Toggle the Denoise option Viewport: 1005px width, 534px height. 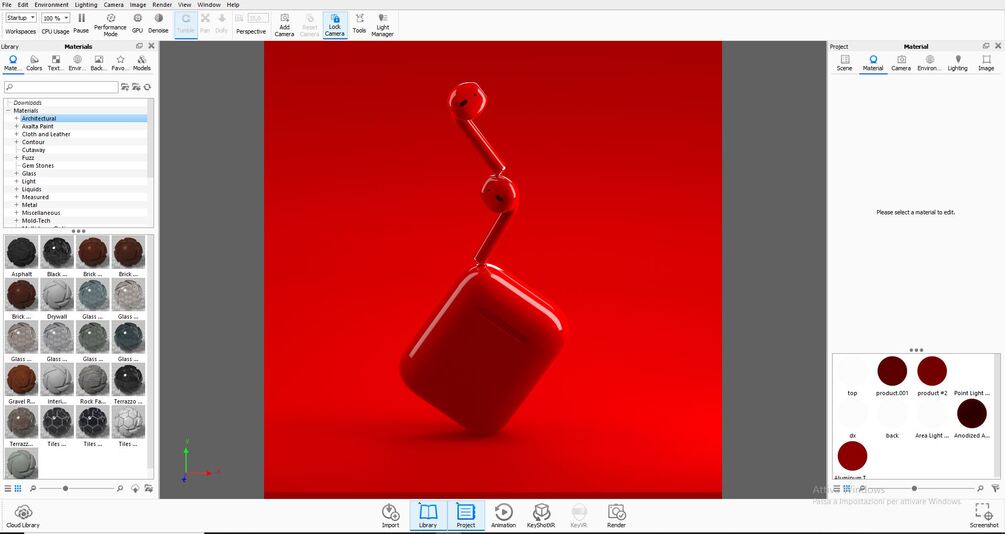click(158, 23)
